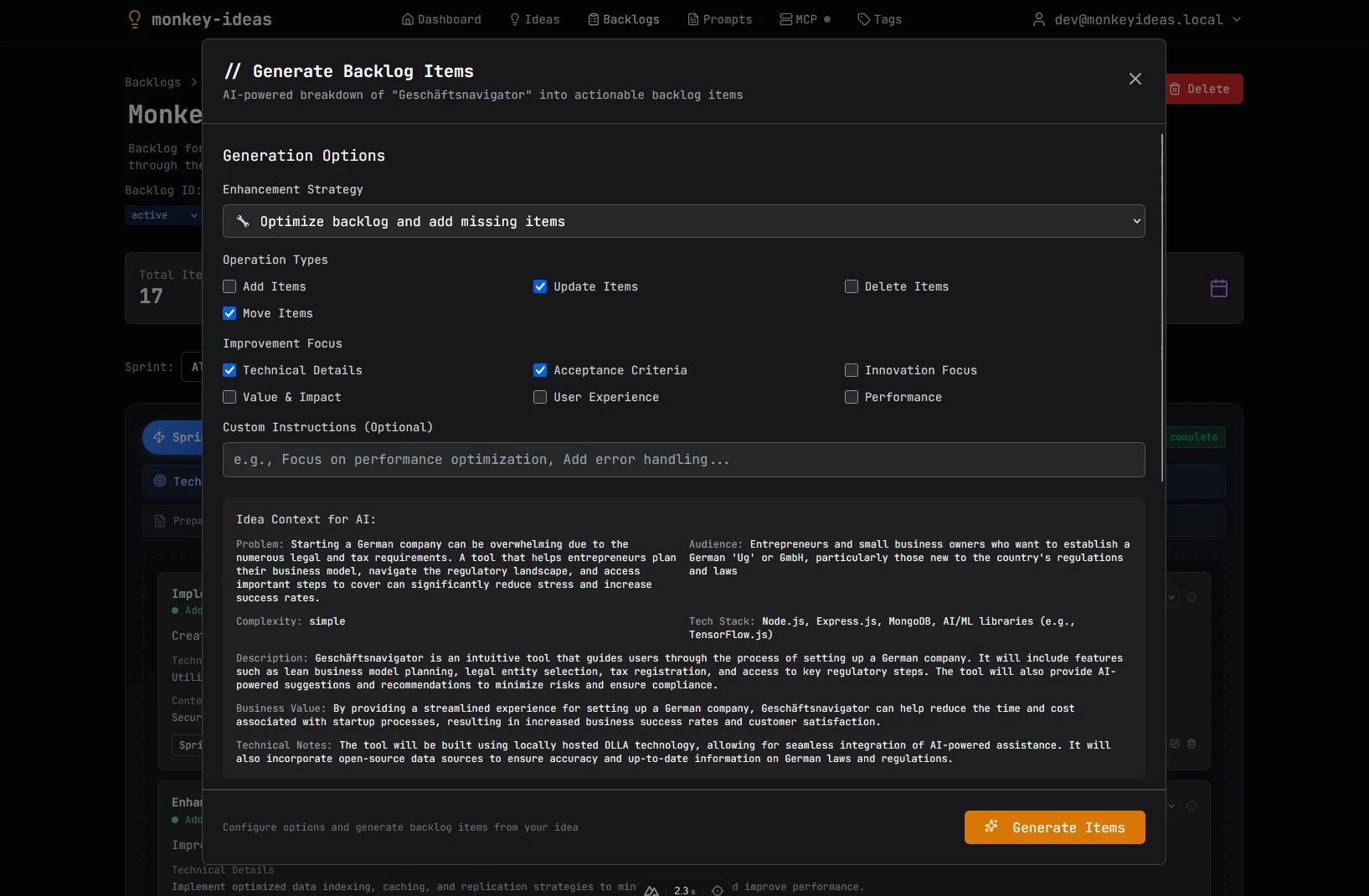Click the target icon beside Tech
Viewport: 1369px width, 896px height.
click(x=160, y=481)
